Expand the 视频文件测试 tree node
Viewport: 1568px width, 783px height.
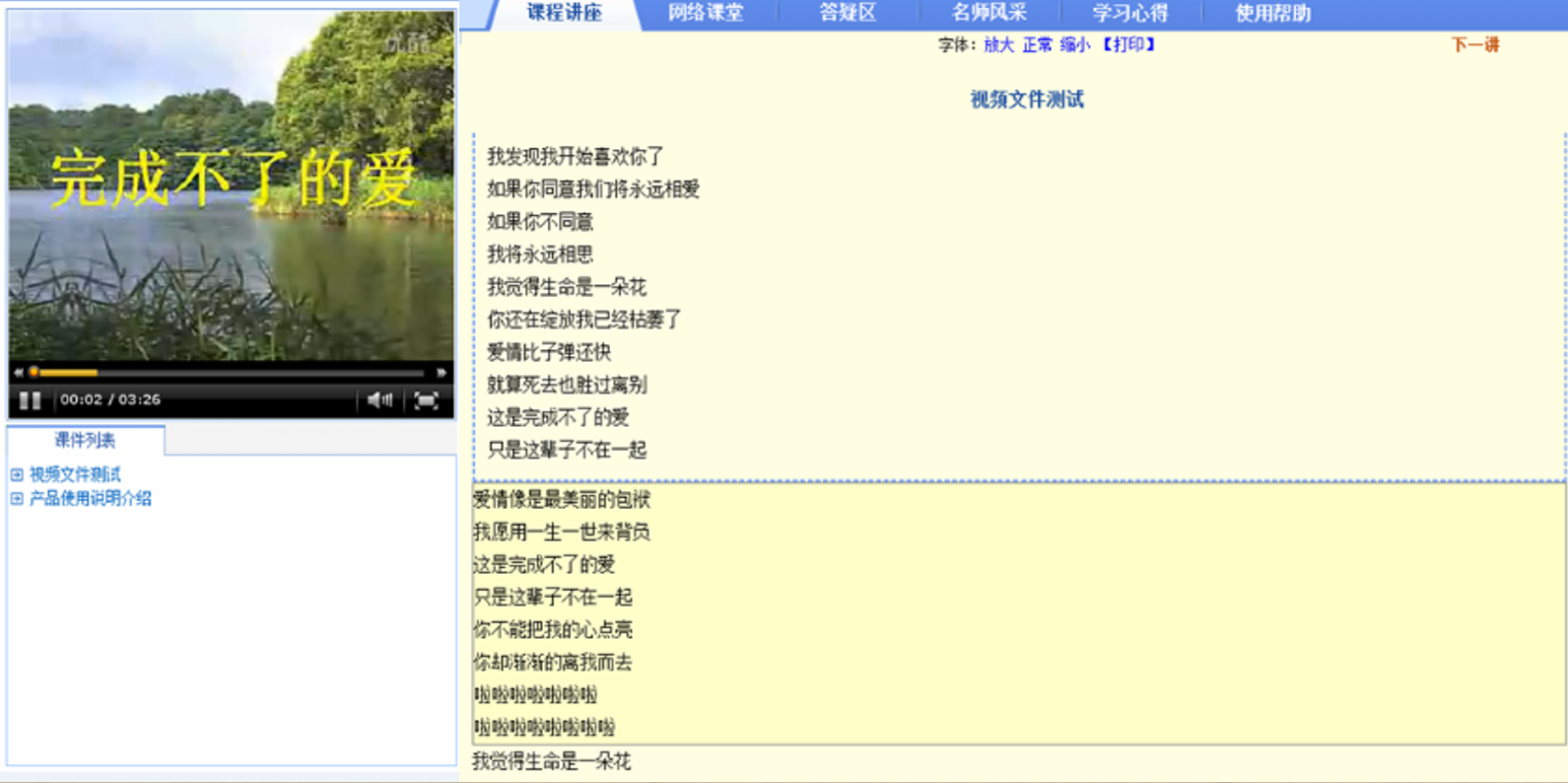[17, 475]
